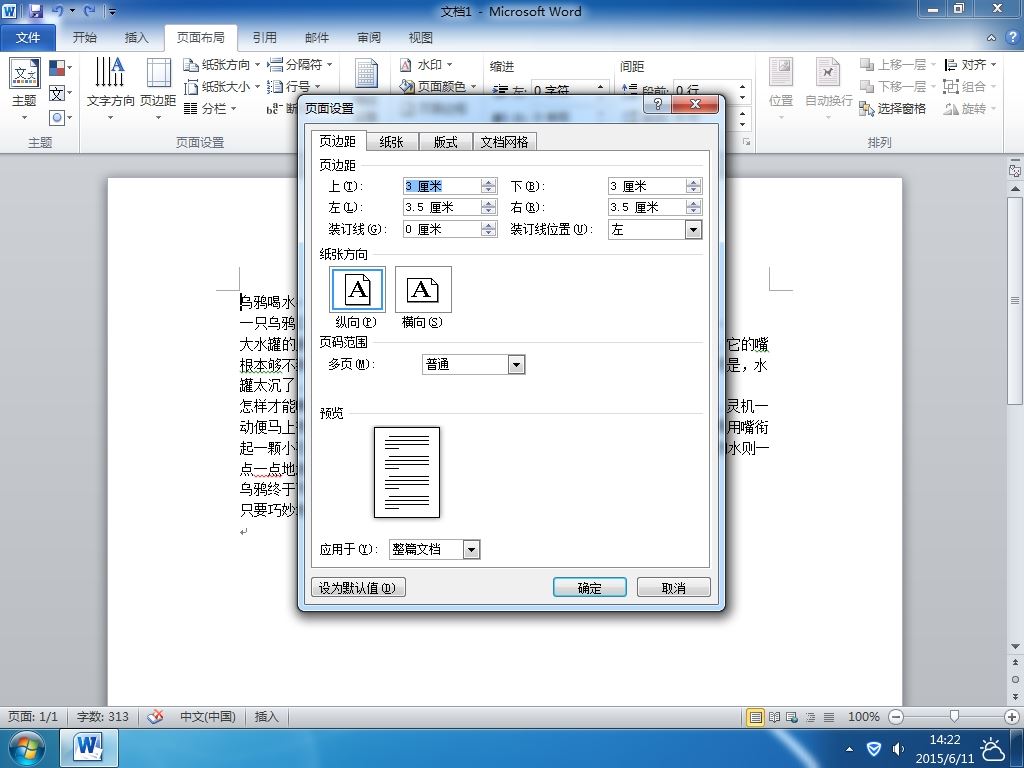This screenshot has height=768, width=1024.
Task: Select Print Layout view in status bar
Action: click(x=756, y=717)
